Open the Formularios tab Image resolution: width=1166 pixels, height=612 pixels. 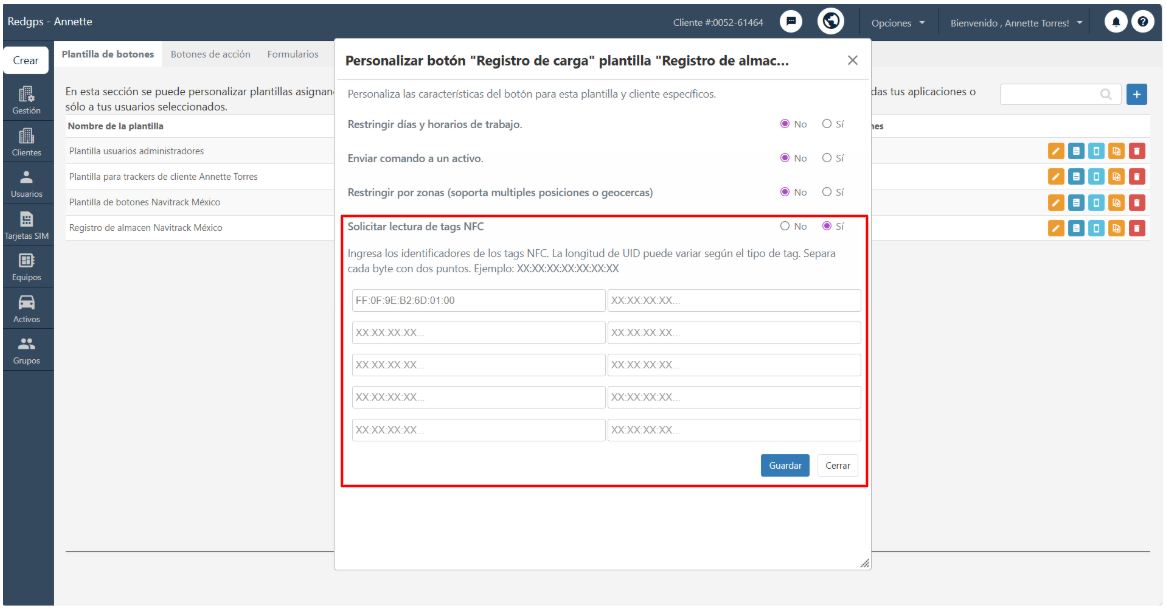[x=293, y=54]
